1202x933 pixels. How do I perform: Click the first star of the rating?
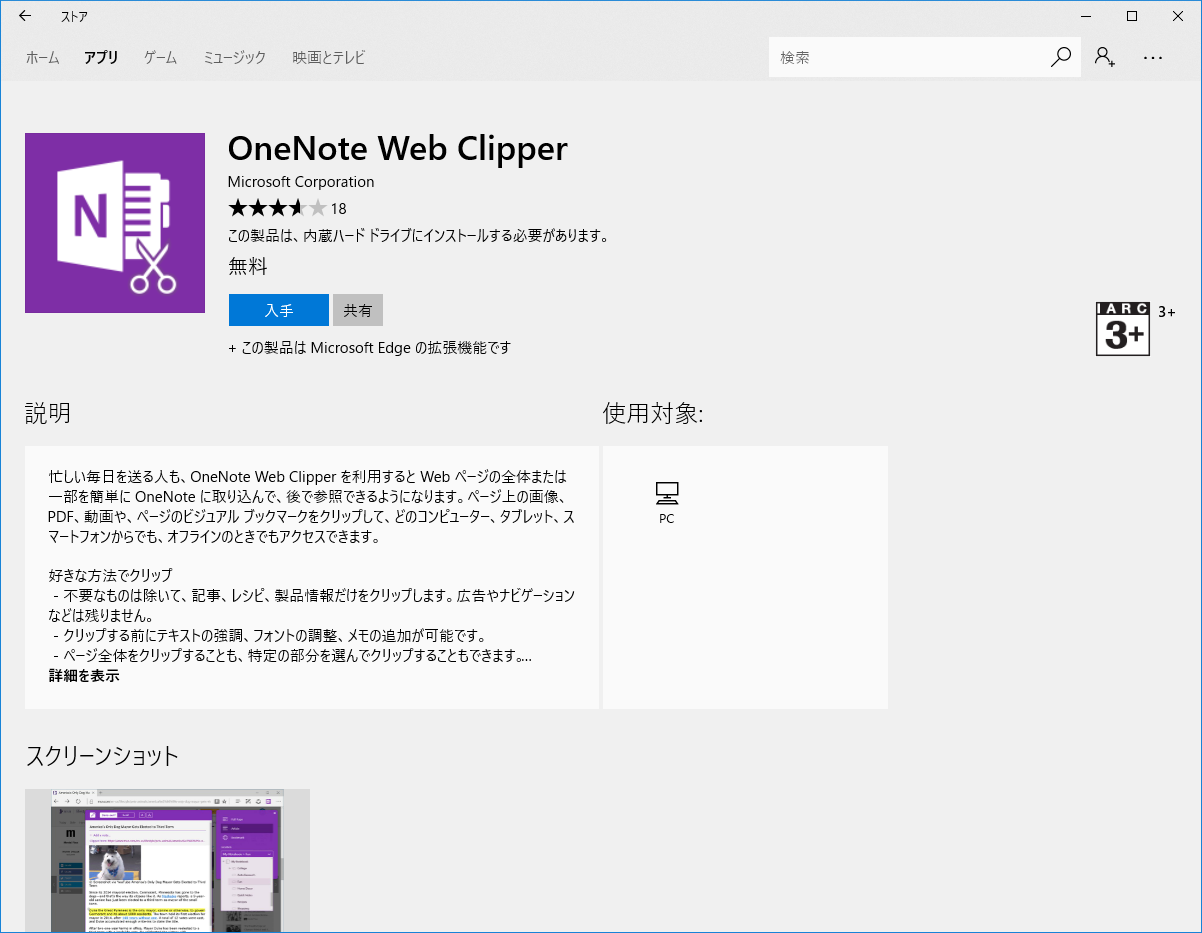(x=237, y=208)
